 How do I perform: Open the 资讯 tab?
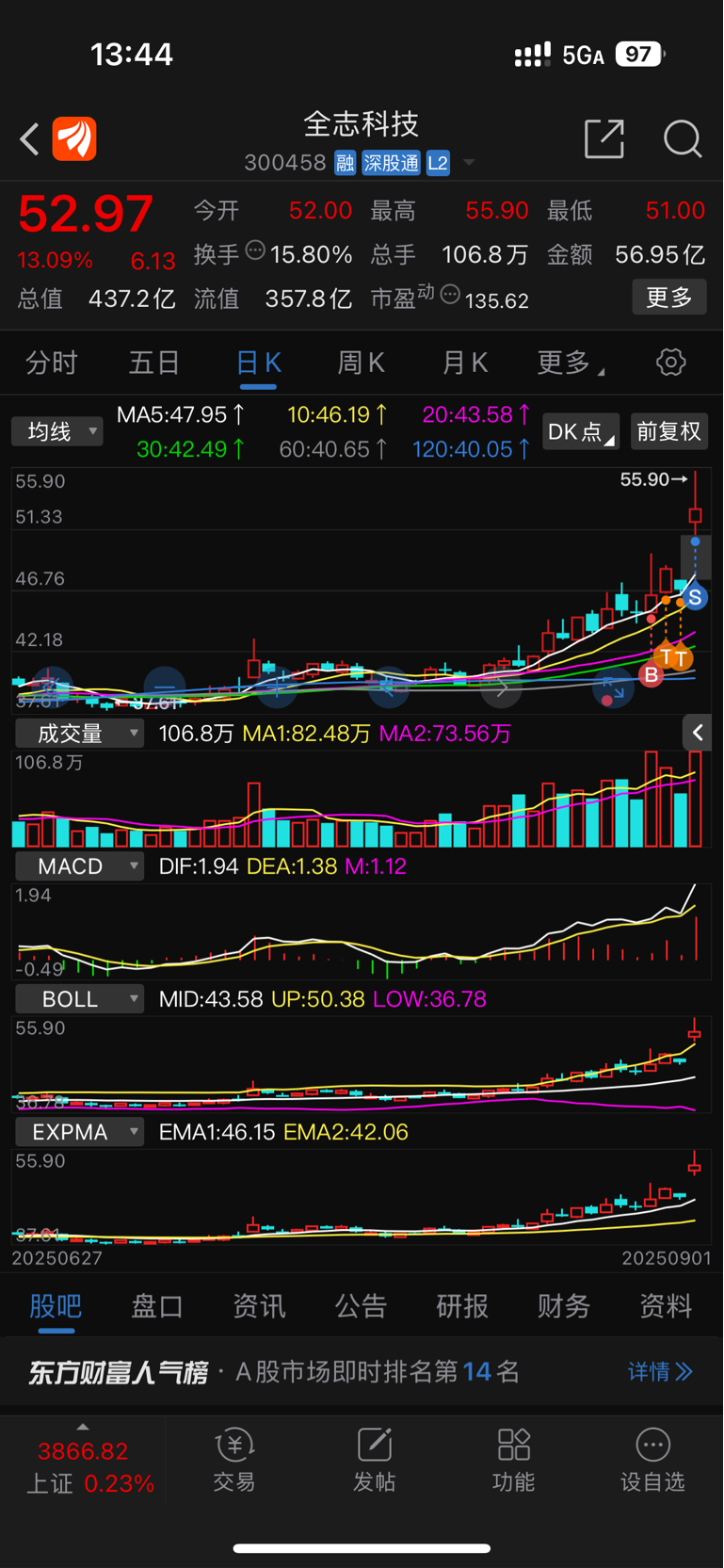coord(259,1306)
